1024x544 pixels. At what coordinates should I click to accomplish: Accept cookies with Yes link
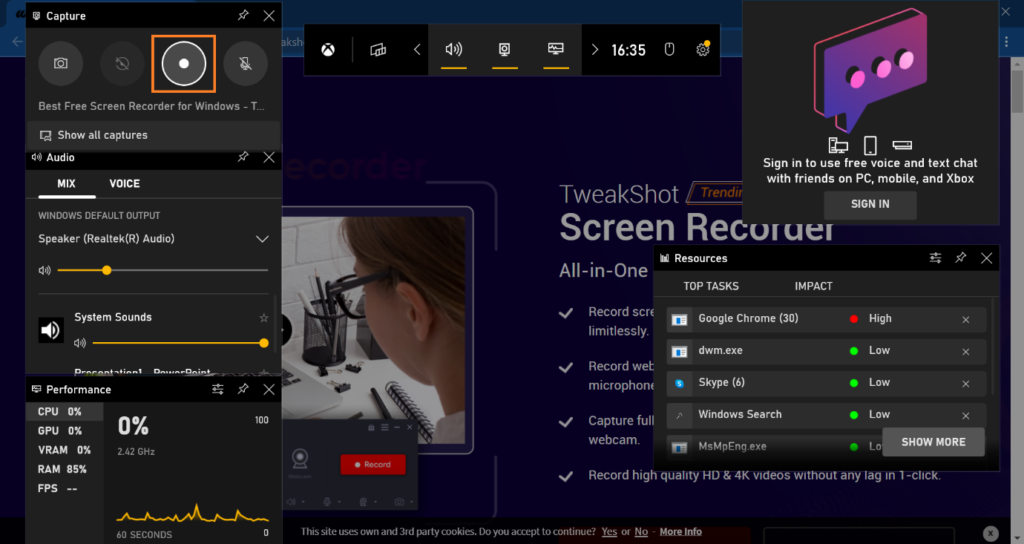pos(609,532)
